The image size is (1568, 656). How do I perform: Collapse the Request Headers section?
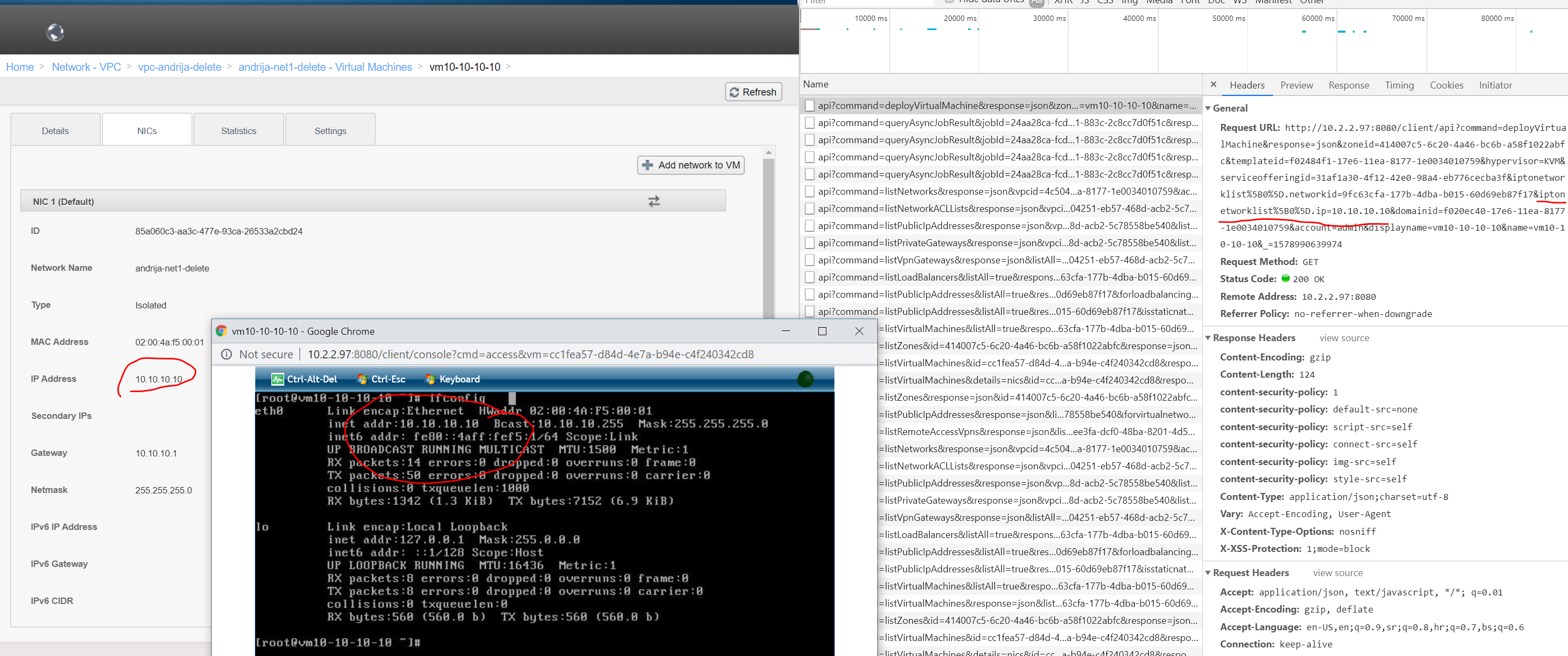click(x=1209, y=572)
